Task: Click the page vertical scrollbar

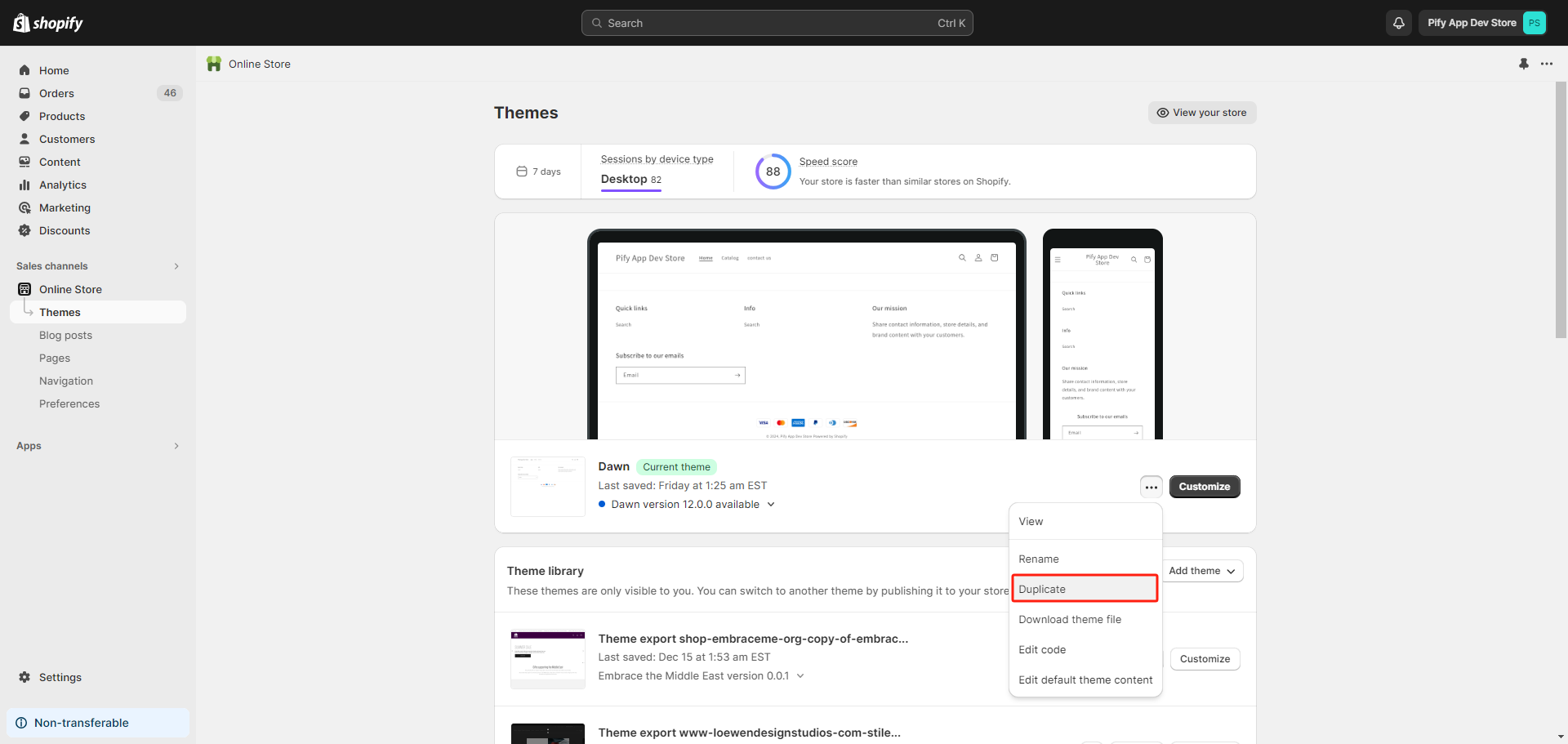Action: (x=1561, y=210)
